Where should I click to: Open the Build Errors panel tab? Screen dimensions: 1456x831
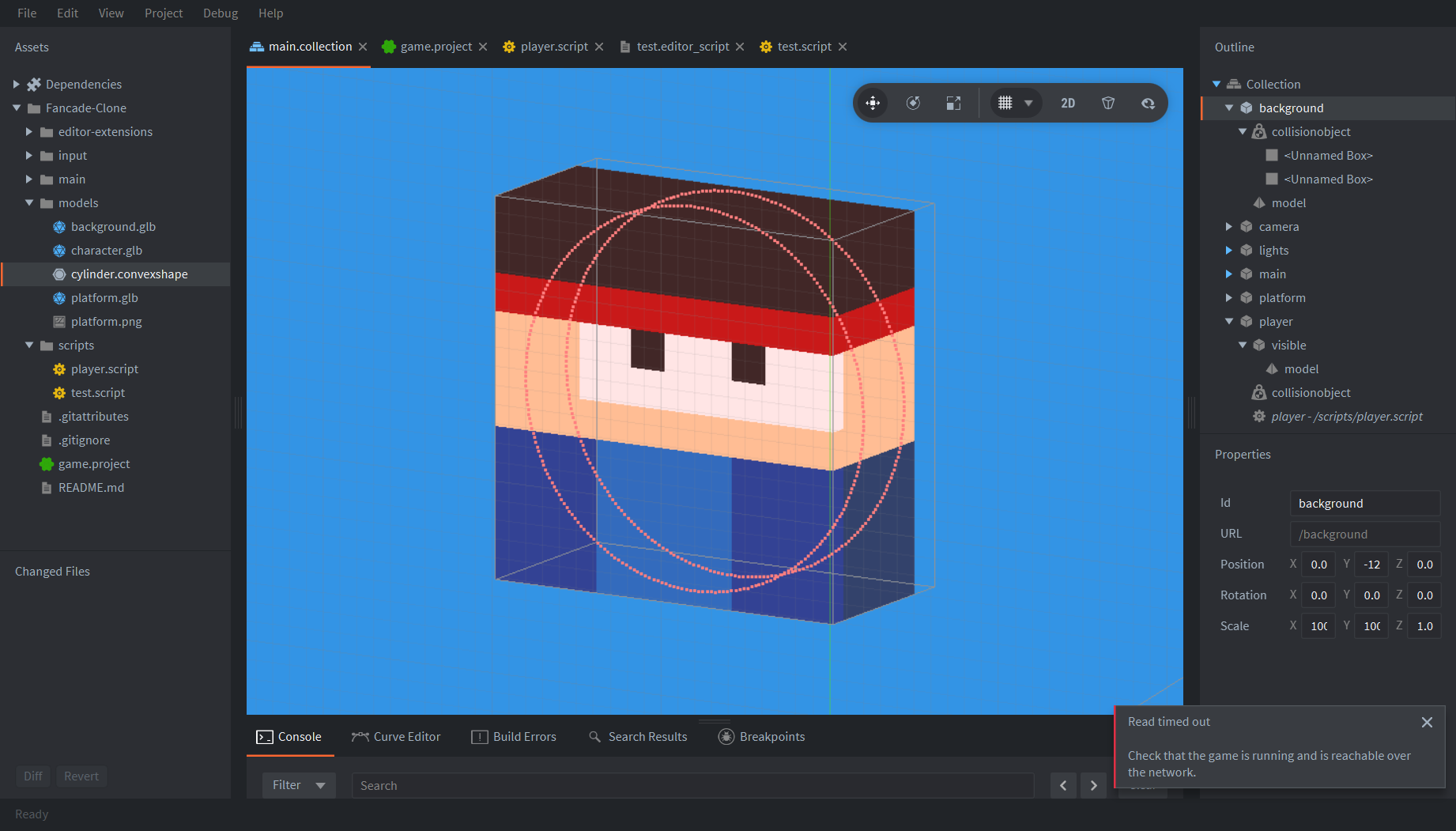coord(514,737)
